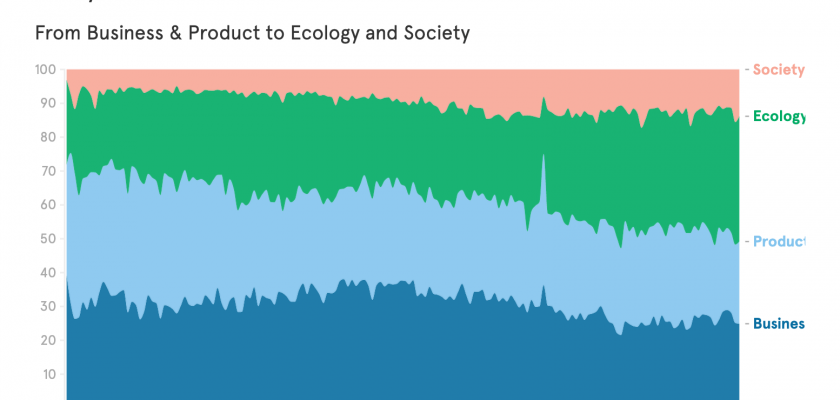Select the 60 y-axis tick label
840x400 pixels.
[x=48, y=206]
